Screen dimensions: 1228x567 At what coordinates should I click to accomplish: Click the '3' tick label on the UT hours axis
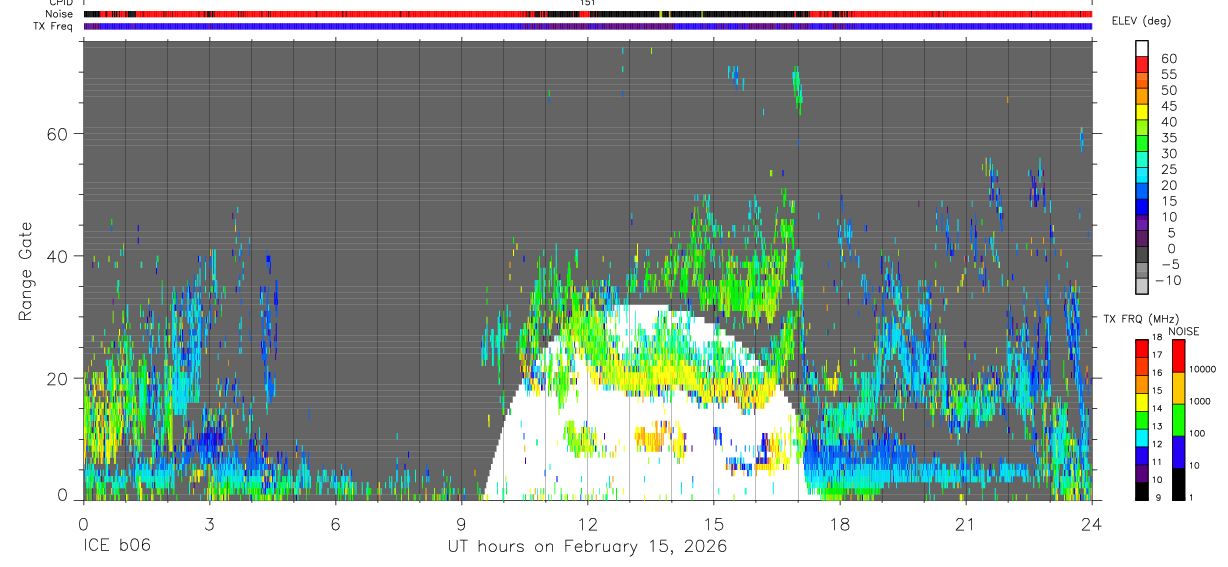(209, 523)
